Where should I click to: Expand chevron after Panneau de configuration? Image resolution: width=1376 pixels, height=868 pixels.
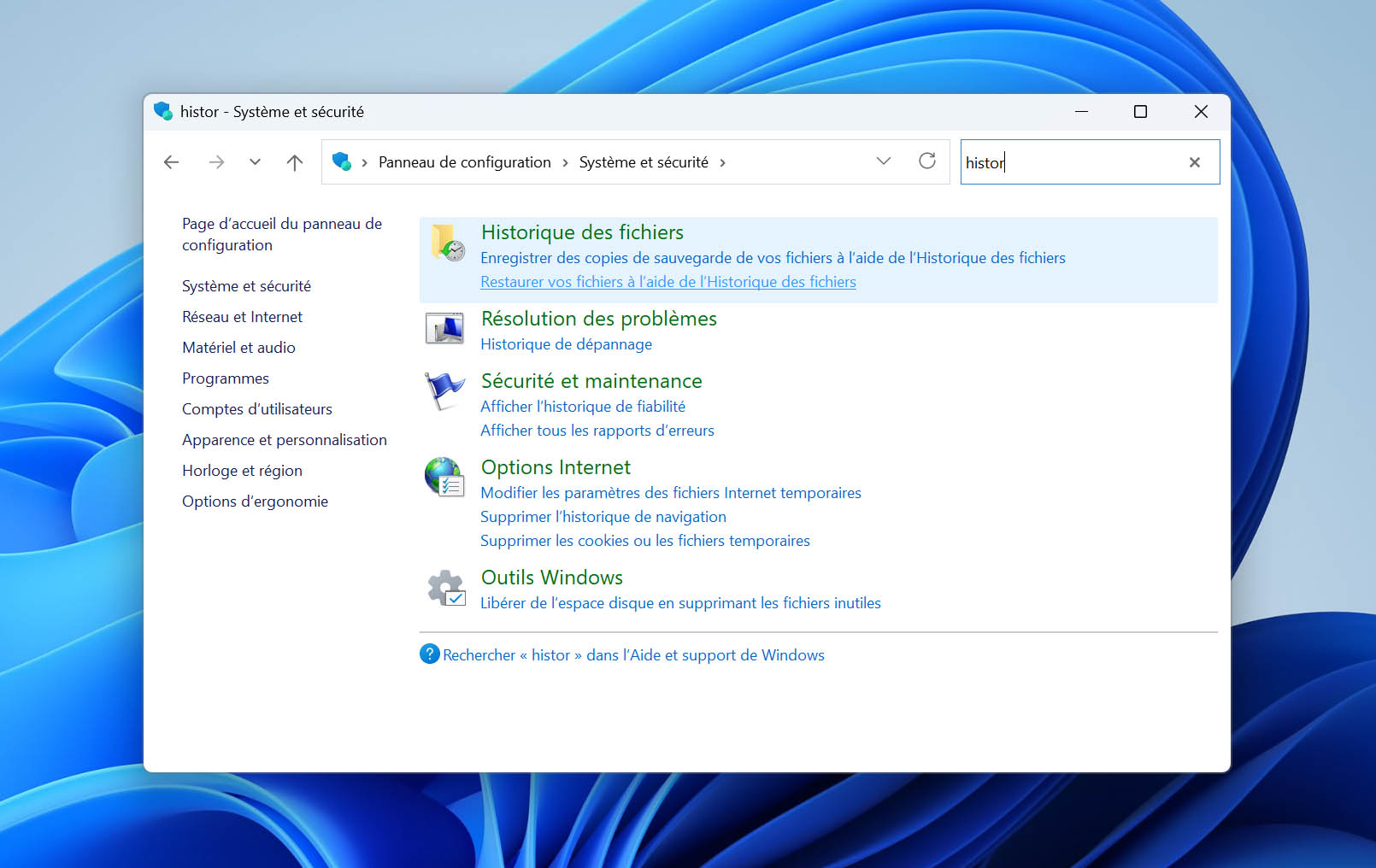tap(565, 162)
